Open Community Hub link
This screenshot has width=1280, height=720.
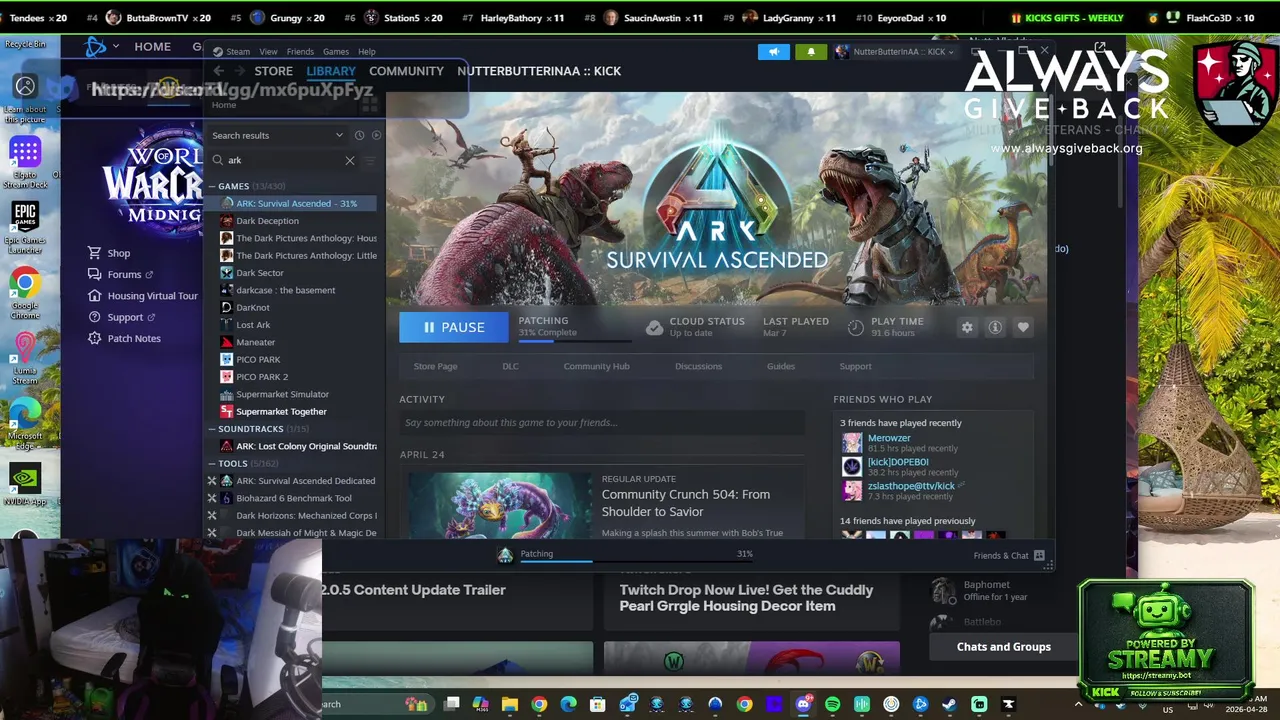(596, 366)
